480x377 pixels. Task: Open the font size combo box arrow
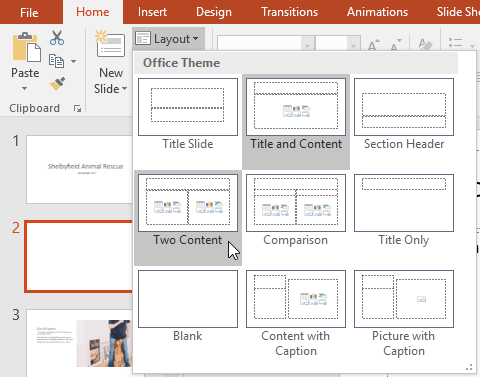354,44
